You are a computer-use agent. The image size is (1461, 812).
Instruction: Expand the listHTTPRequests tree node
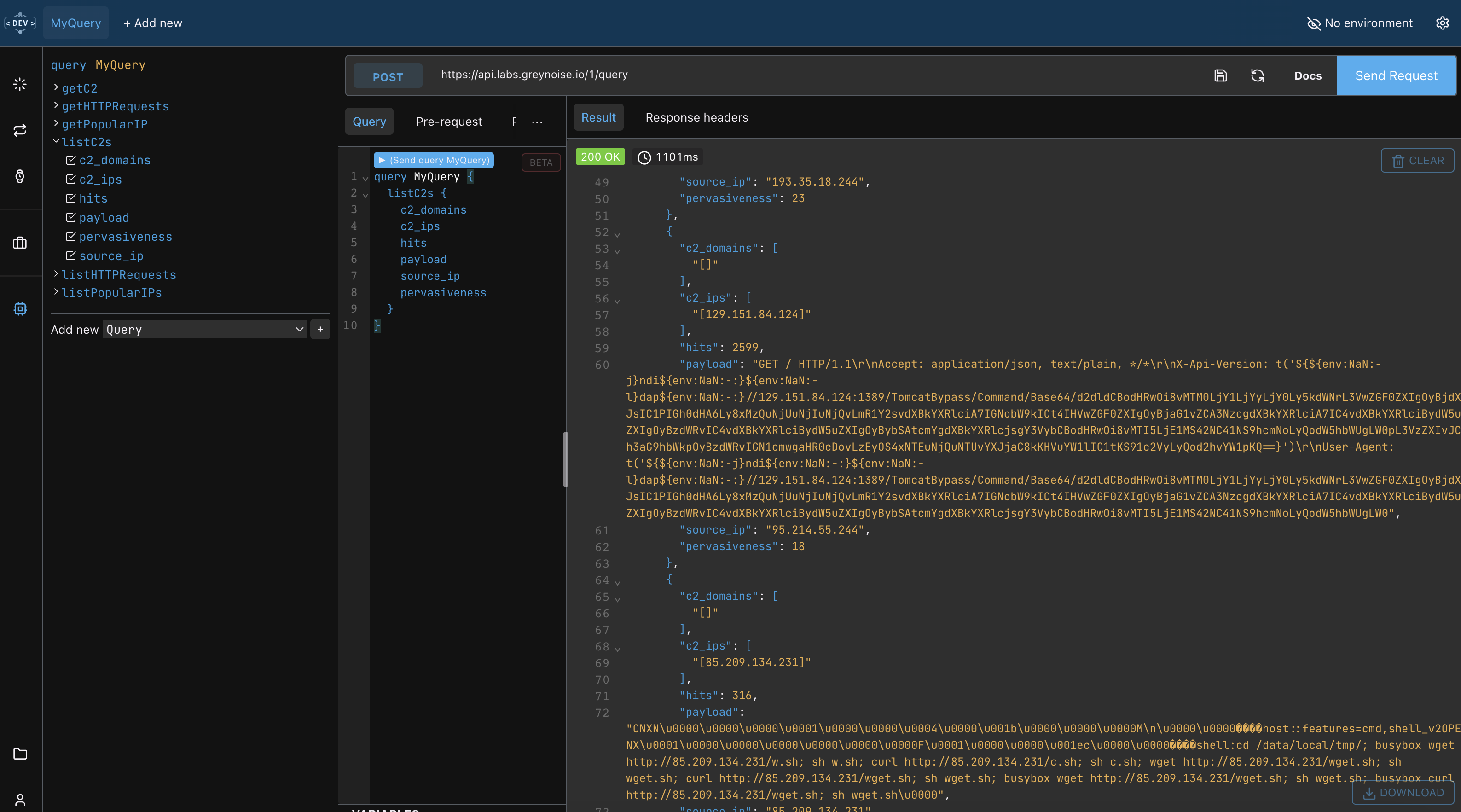coord(56,274)
